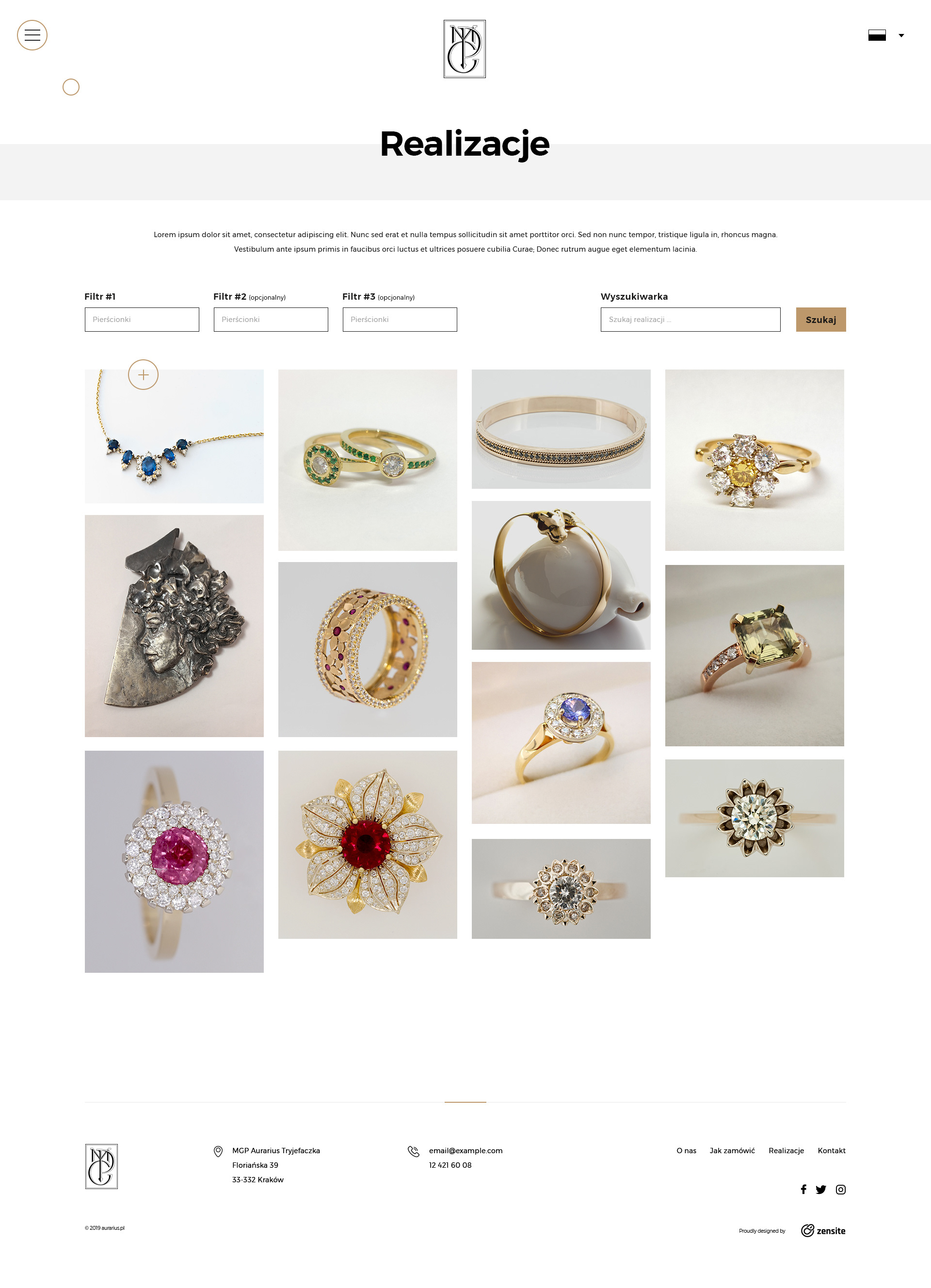The height and width of the screenshot is (1288, 931).
Task: Click the Polish flag language icon
Action: click(x=877, y=35)
